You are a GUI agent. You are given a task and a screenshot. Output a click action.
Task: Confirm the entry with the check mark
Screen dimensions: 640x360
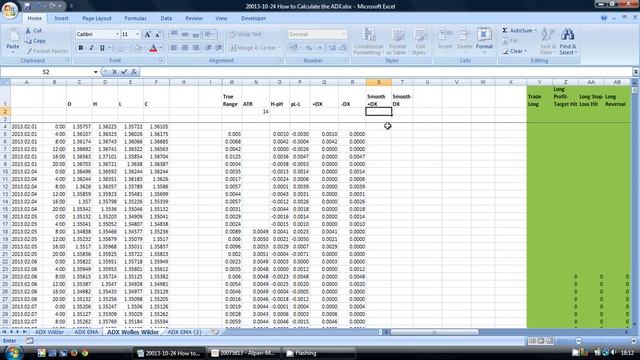pyautogui.click(x=124, y=72)
